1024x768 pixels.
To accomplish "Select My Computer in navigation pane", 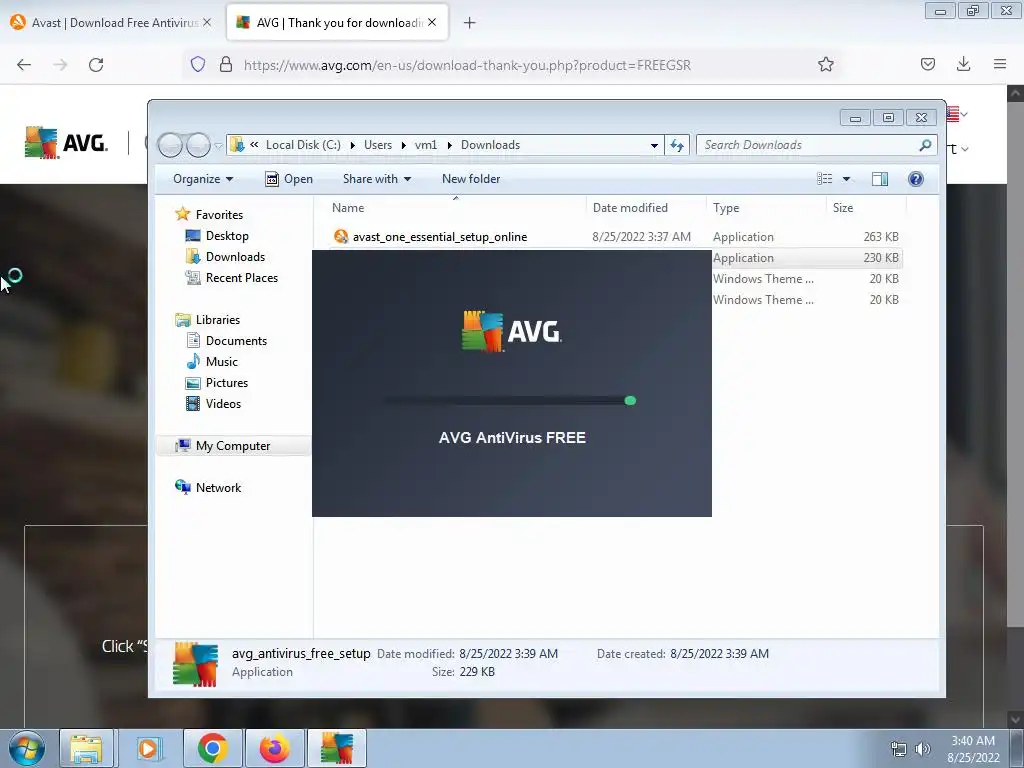I will pyautogui.click(x=233, y=446).
